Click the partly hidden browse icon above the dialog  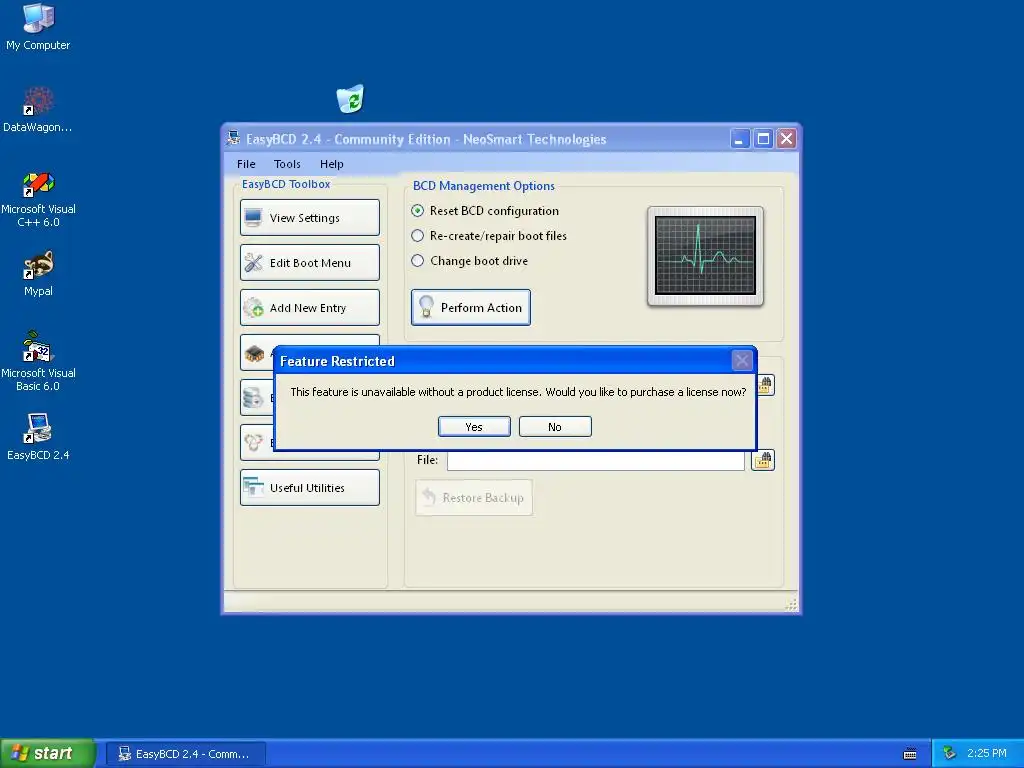coord(765,385)
